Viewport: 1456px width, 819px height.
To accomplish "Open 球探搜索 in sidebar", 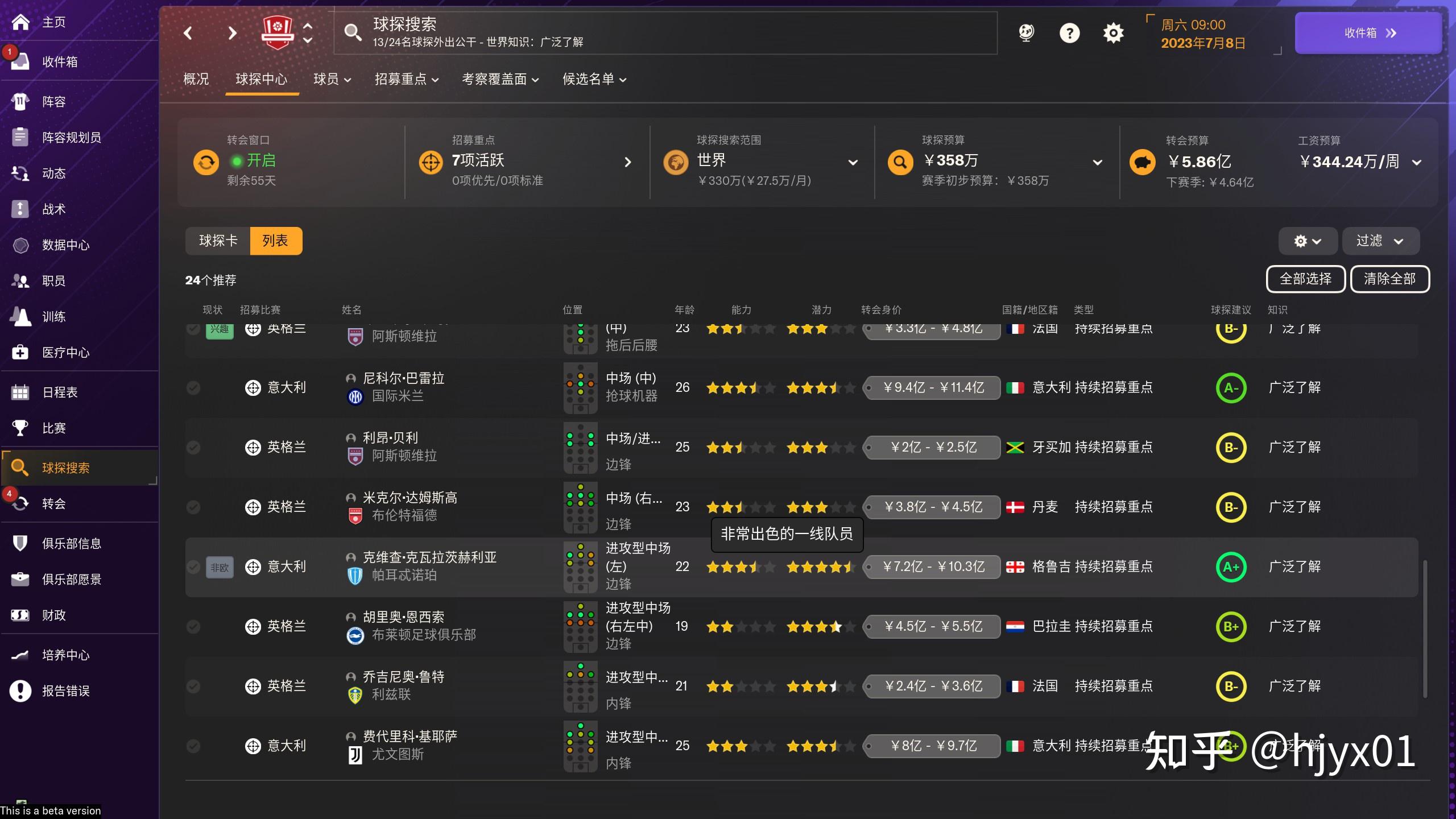I will 80,468.
